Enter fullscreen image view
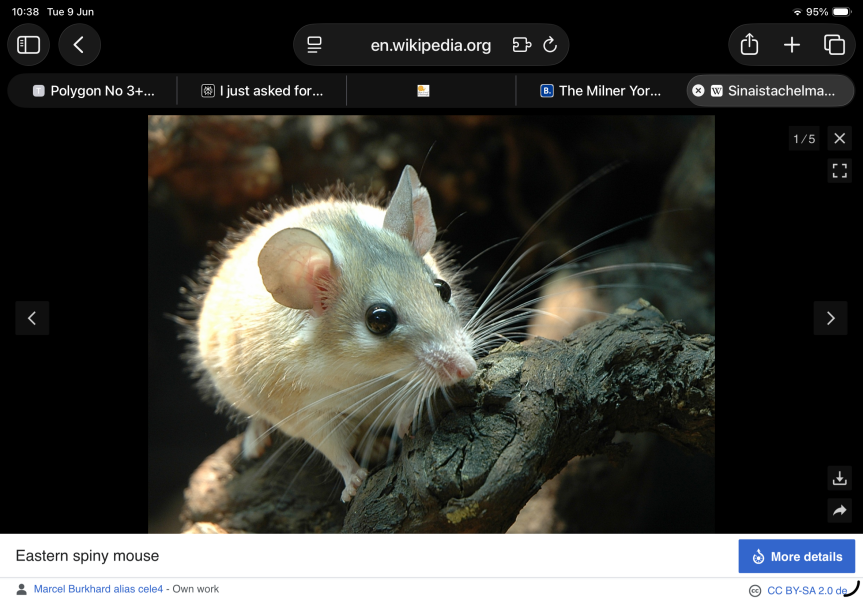The width and height of the screenshot is (863, 600). [x=839, y=171]
